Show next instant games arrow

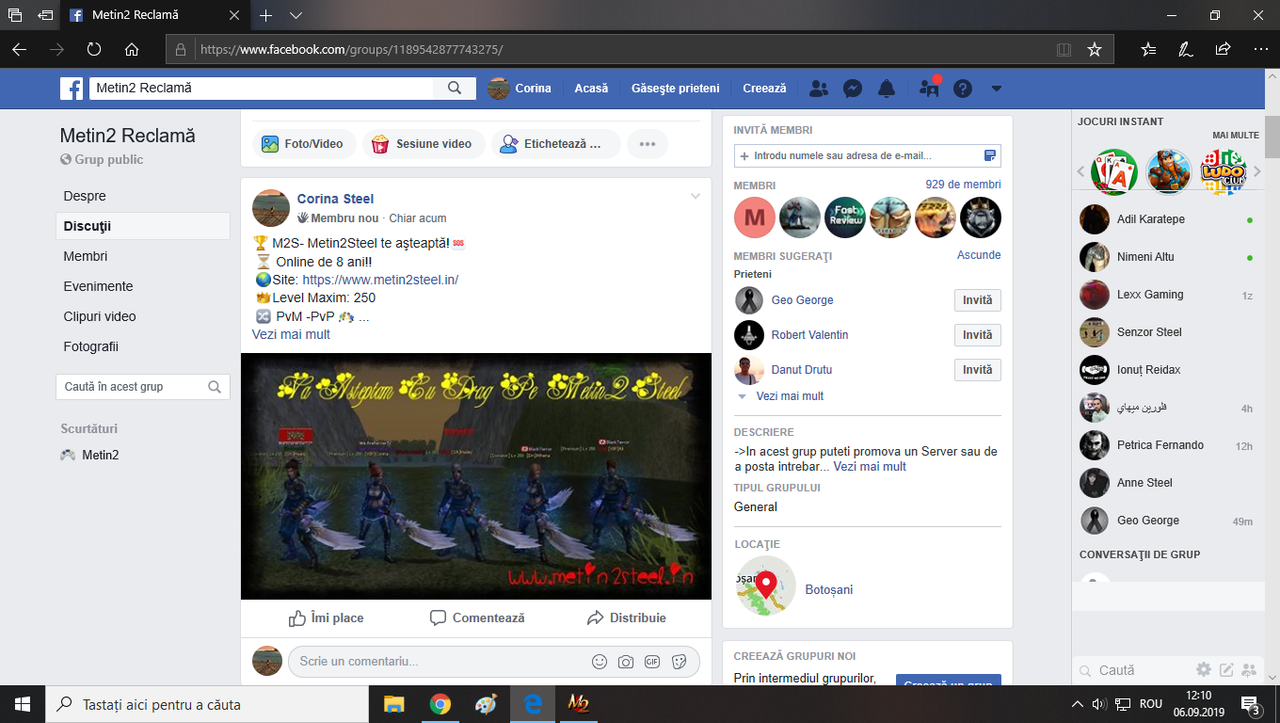(x=1258, y=172)
